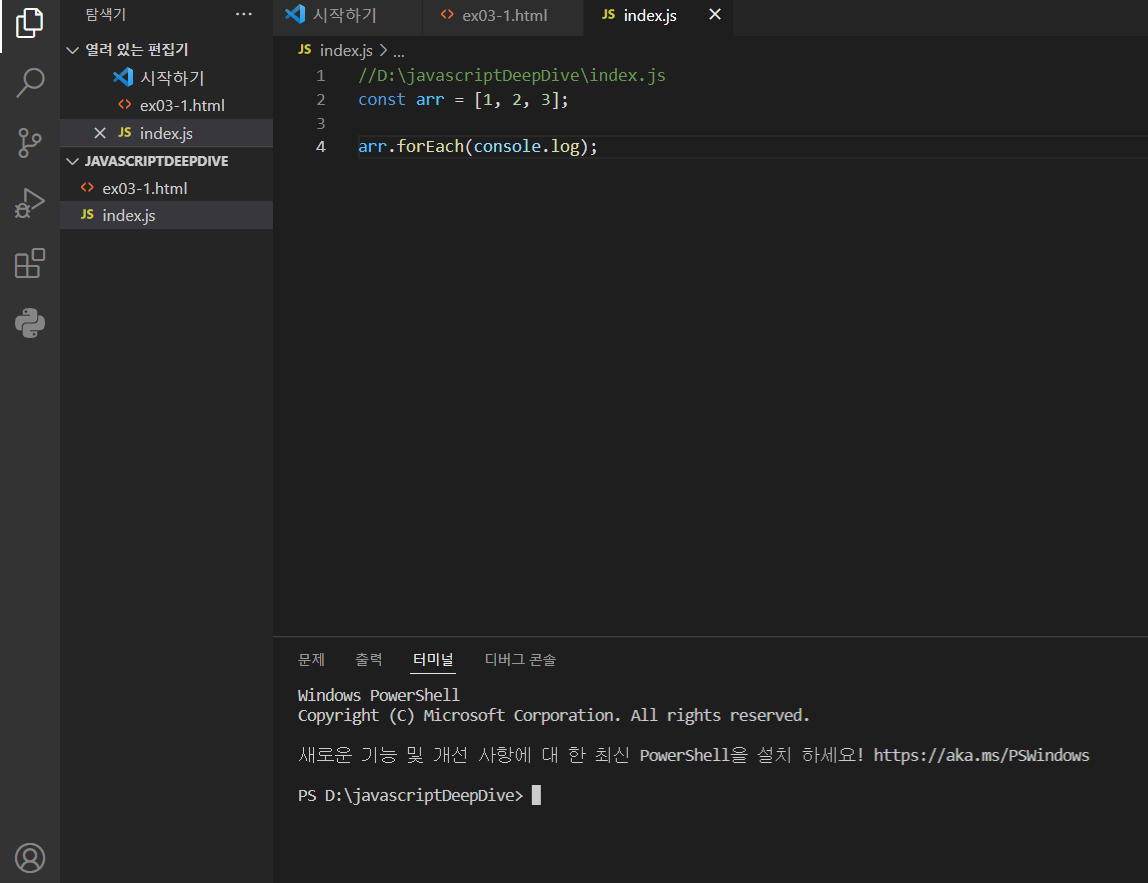Viewport: 1148px width, 883px height.
Task: Open the Search view in activity bar
Action: [x=29, y=83]
